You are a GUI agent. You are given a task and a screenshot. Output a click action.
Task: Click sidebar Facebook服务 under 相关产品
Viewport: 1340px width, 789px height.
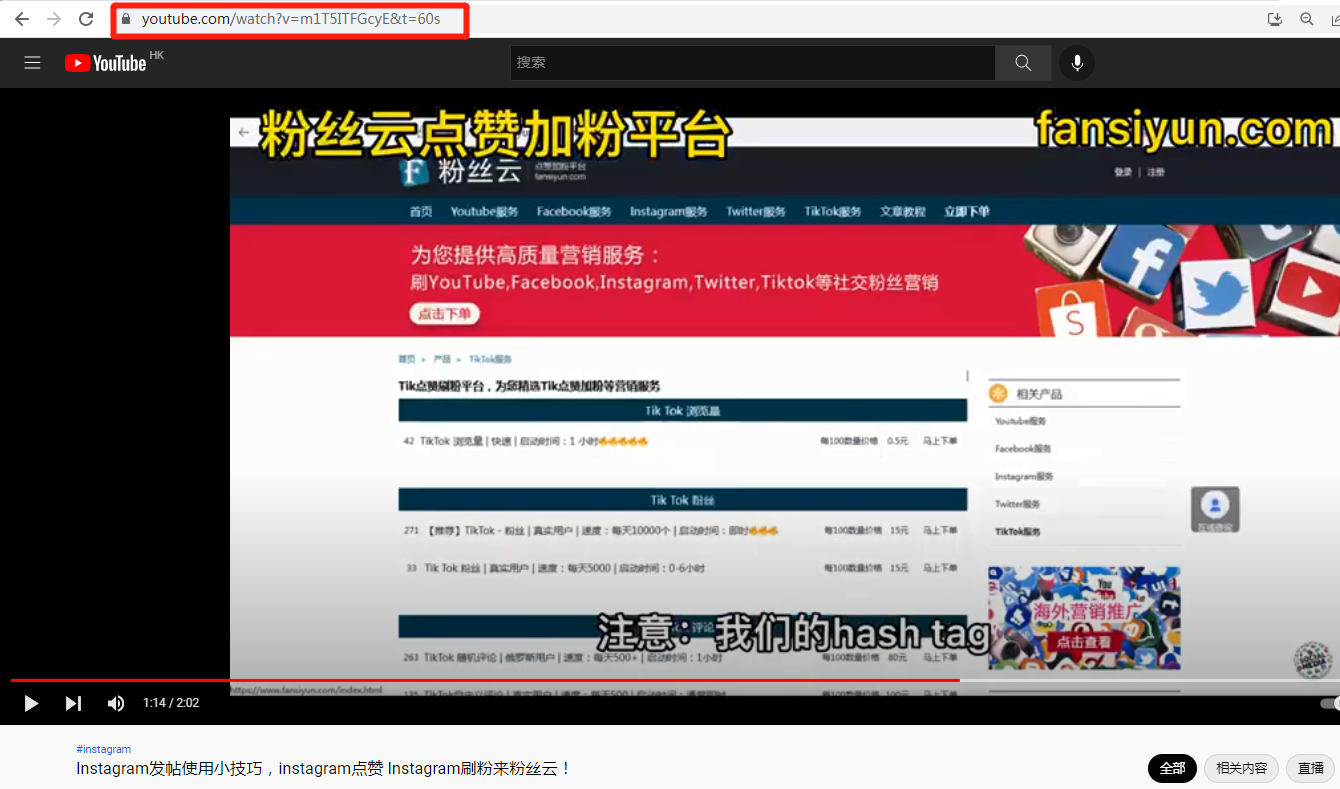pos(1023,449)
